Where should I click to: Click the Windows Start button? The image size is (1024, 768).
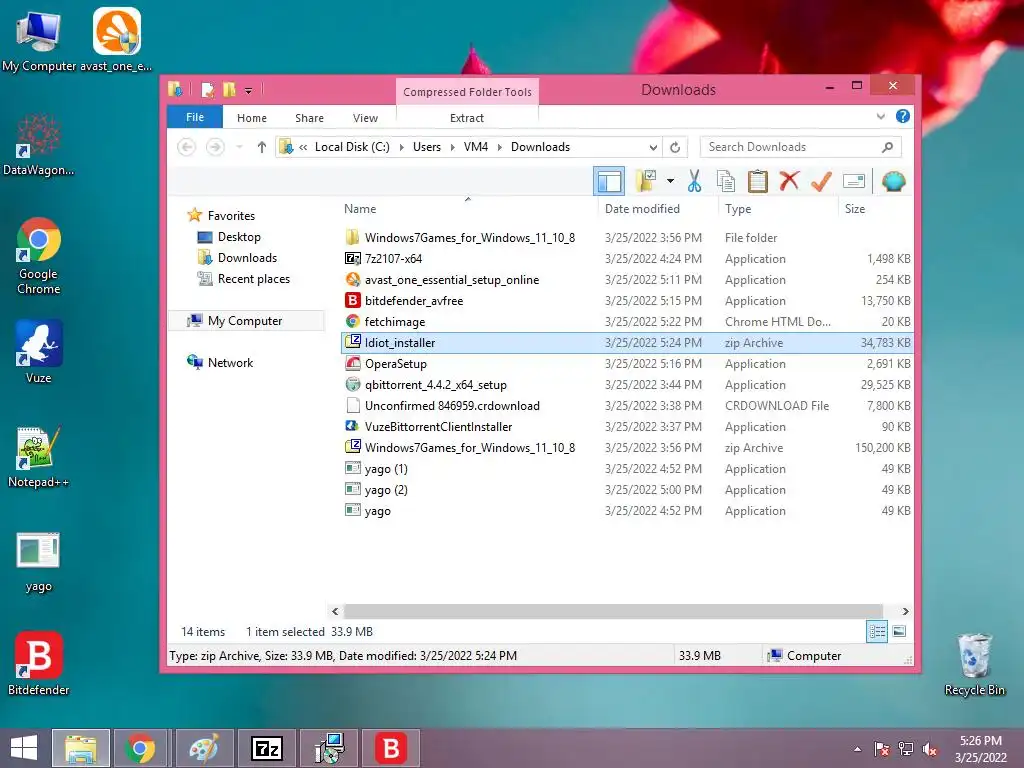point(24,748)
